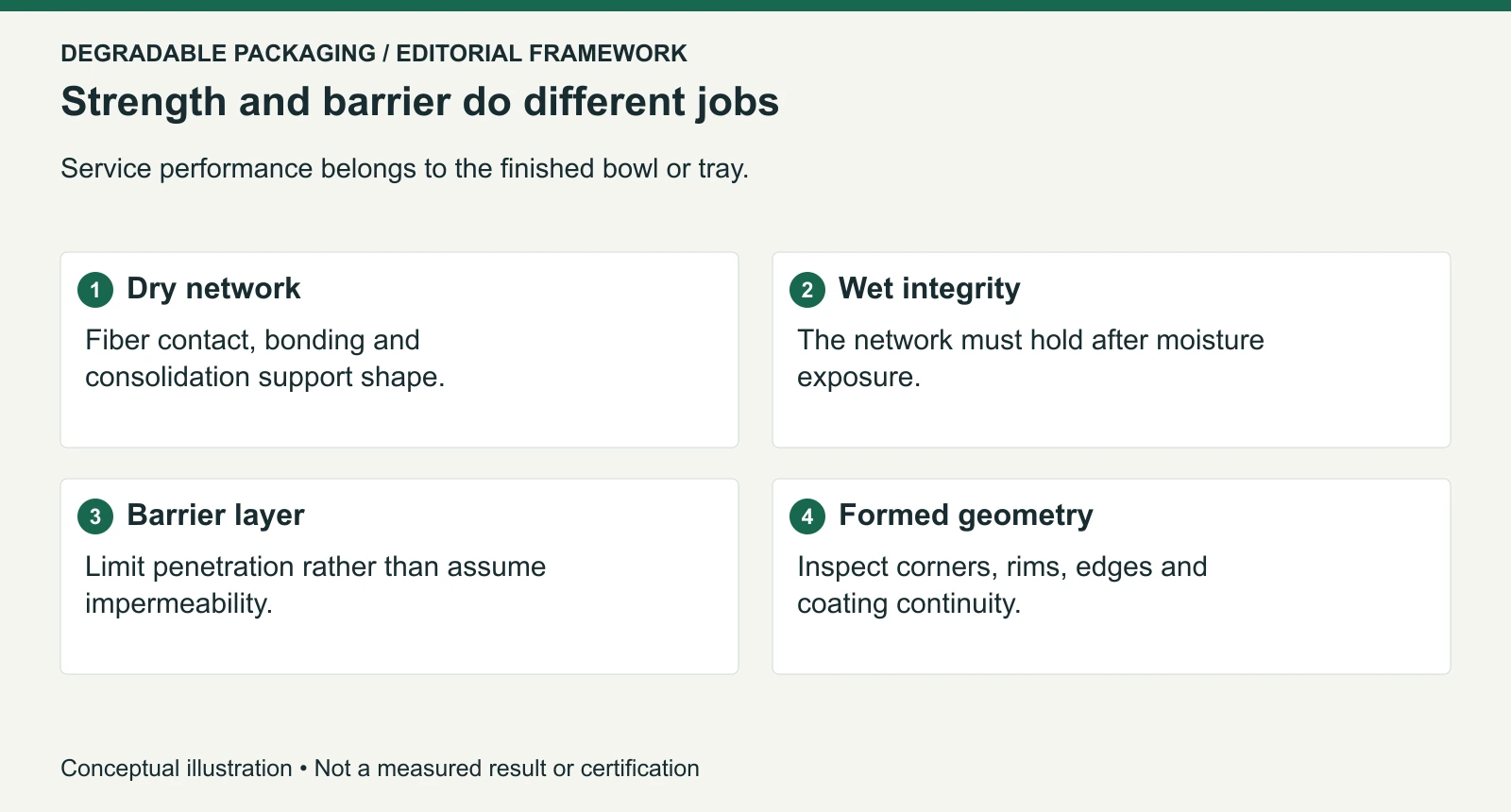Click the "DEGRADABLE PACKAGING / EDITORIAL FRAMEWORK" kicker line
This screenshot has width=1511, height=812.
click(374, 54)
